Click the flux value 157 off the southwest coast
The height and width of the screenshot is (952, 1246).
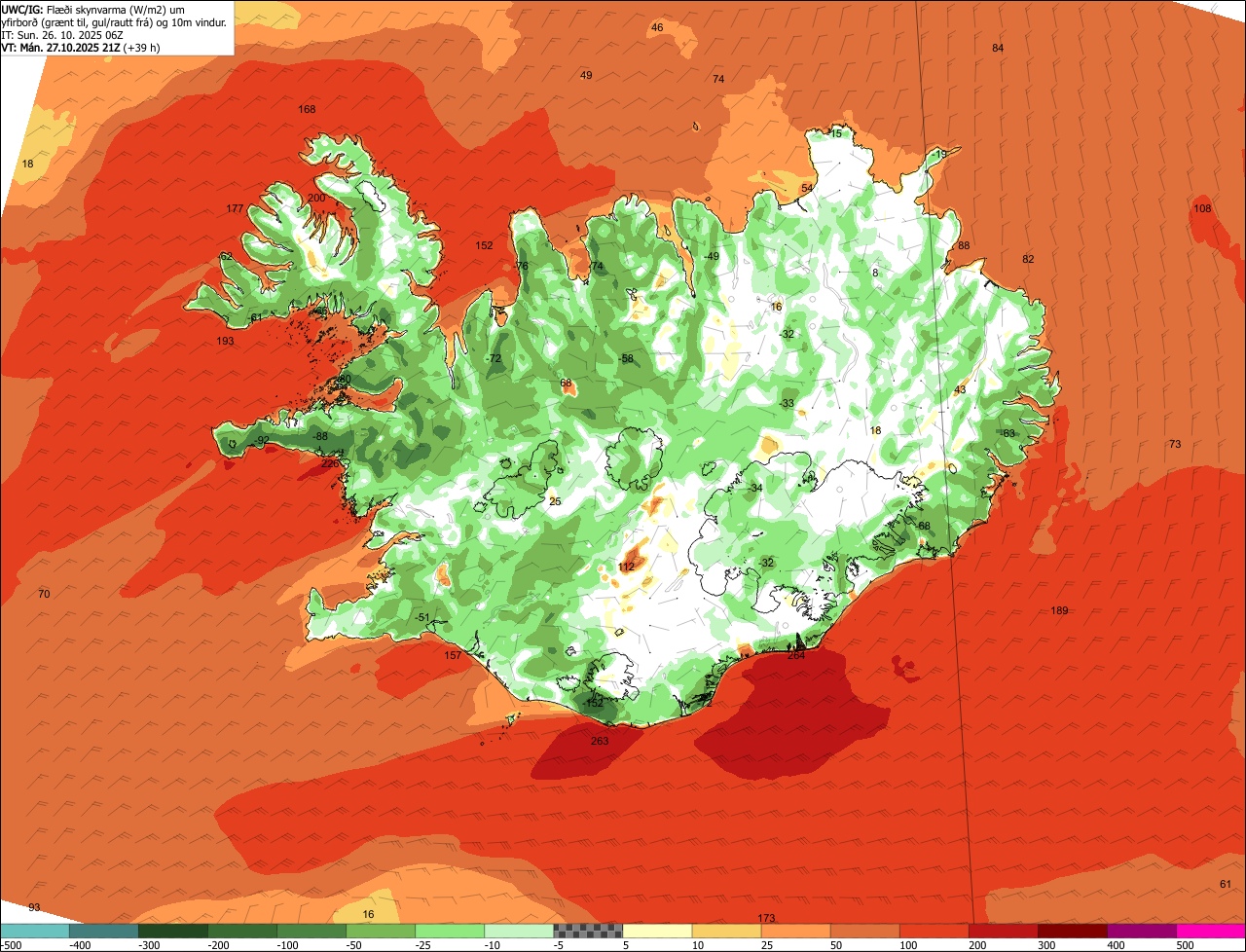[453, 655]
